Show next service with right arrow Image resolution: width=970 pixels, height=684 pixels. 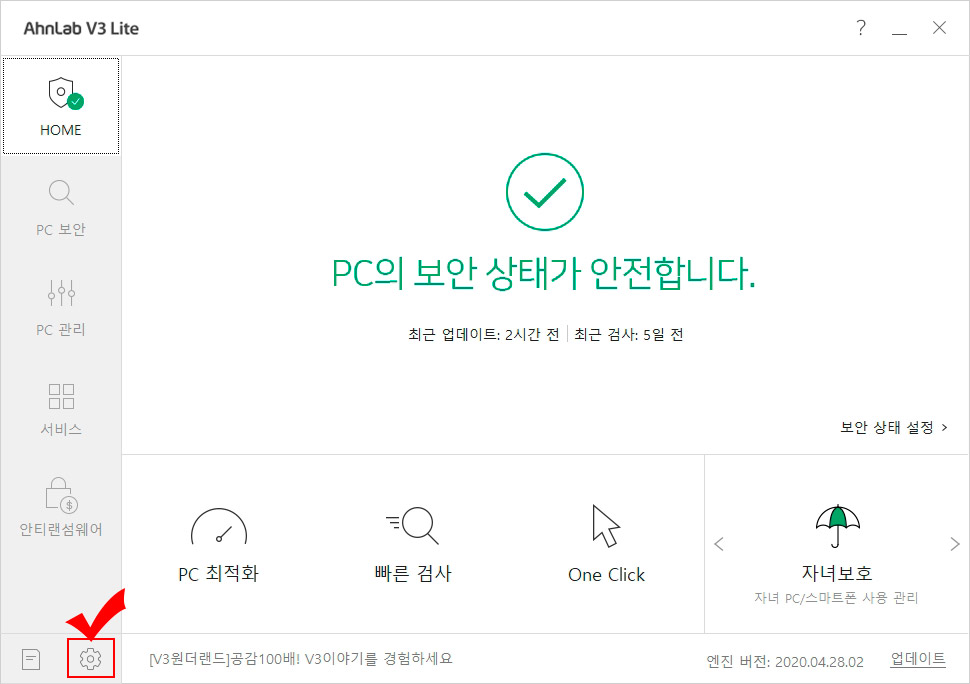pyautogui.click(x=955, y=544)
